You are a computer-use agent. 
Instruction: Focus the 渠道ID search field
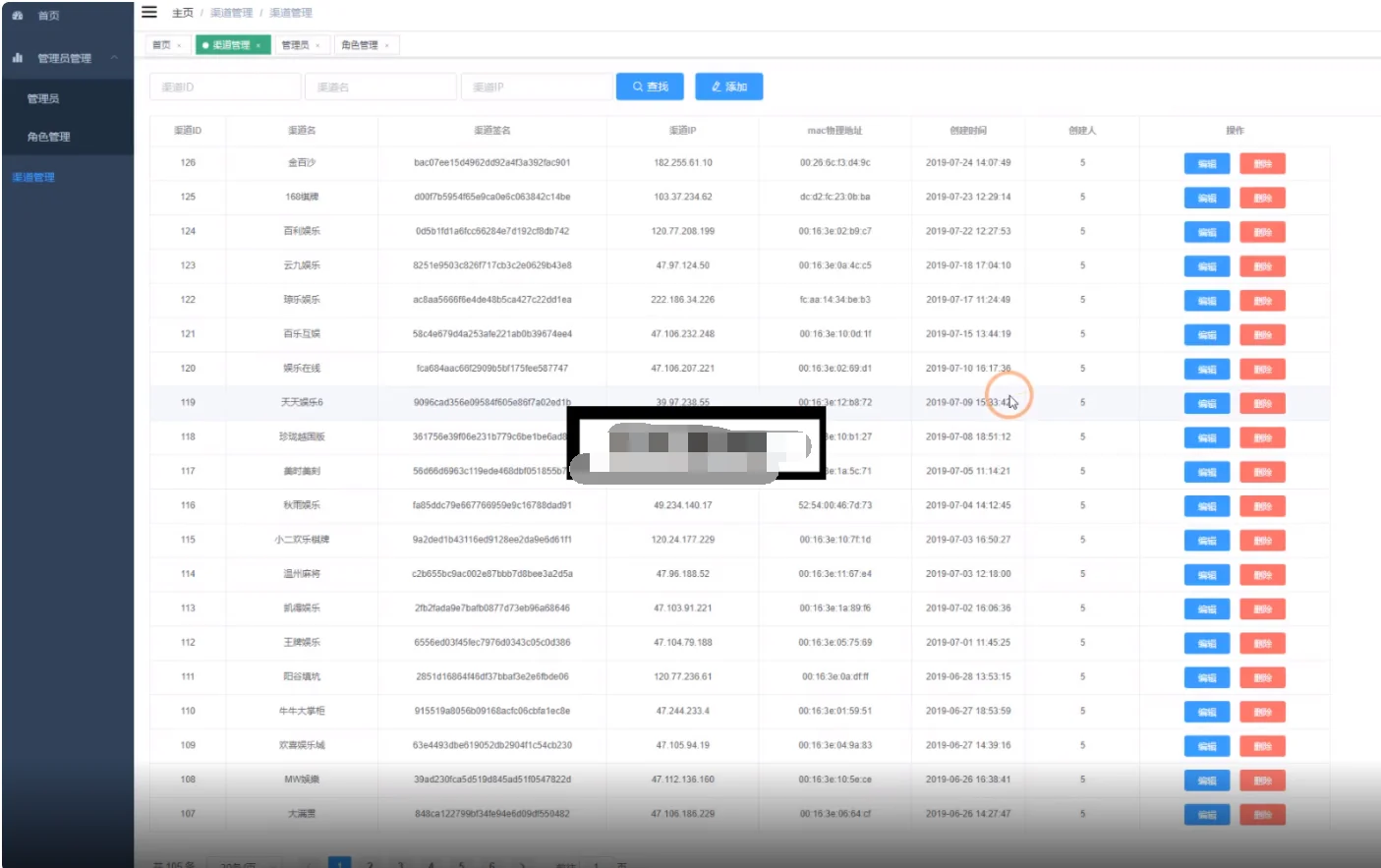click(x=225, y=87)
